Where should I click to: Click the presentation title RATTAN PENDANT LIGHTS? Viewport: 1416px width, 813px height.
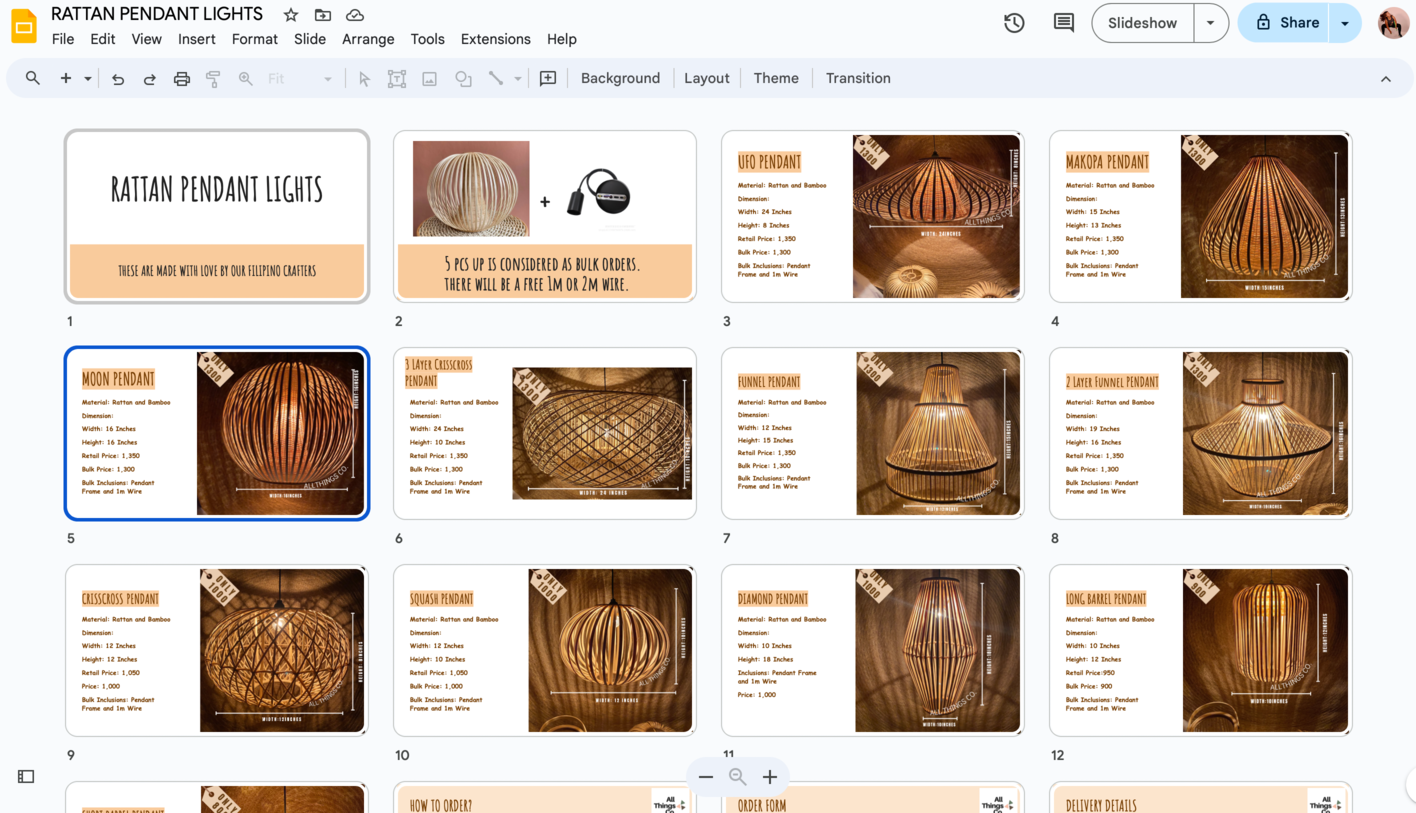pos(157,14)
